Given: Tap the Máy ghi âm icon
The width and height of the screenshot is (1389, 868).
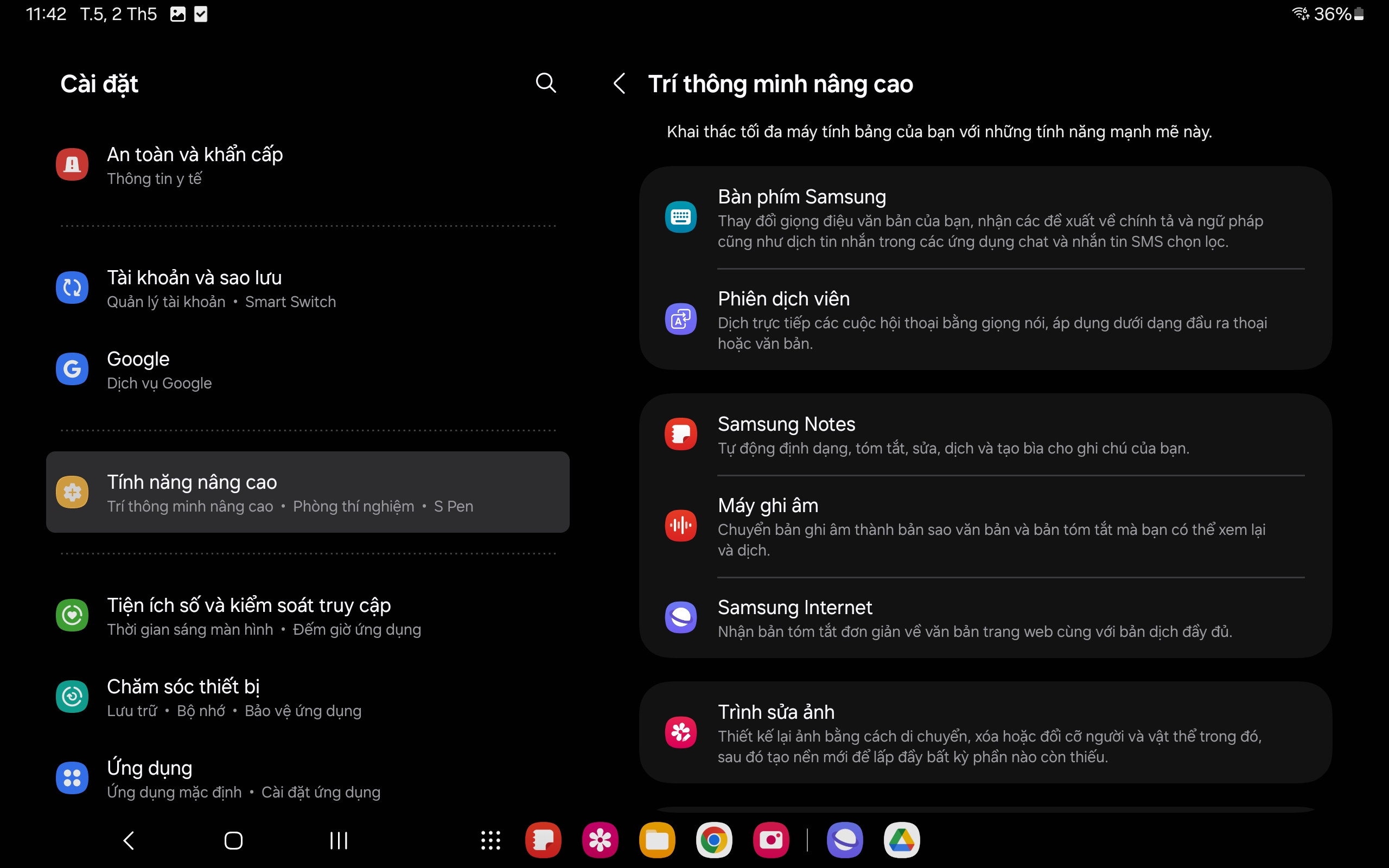Looking at the screenshot, I should tap(681, 526).
